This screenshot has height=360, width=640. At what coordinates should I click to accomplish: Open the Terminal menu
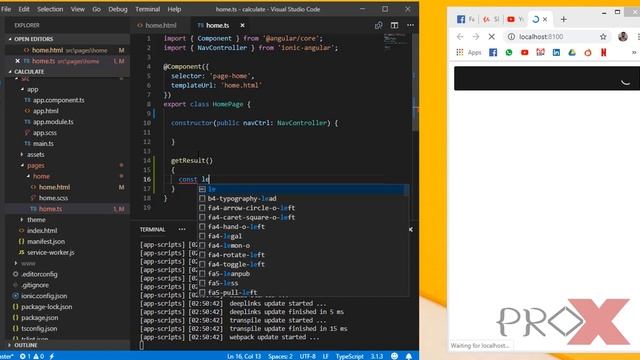pyautogui.click(x=147, y=9)
